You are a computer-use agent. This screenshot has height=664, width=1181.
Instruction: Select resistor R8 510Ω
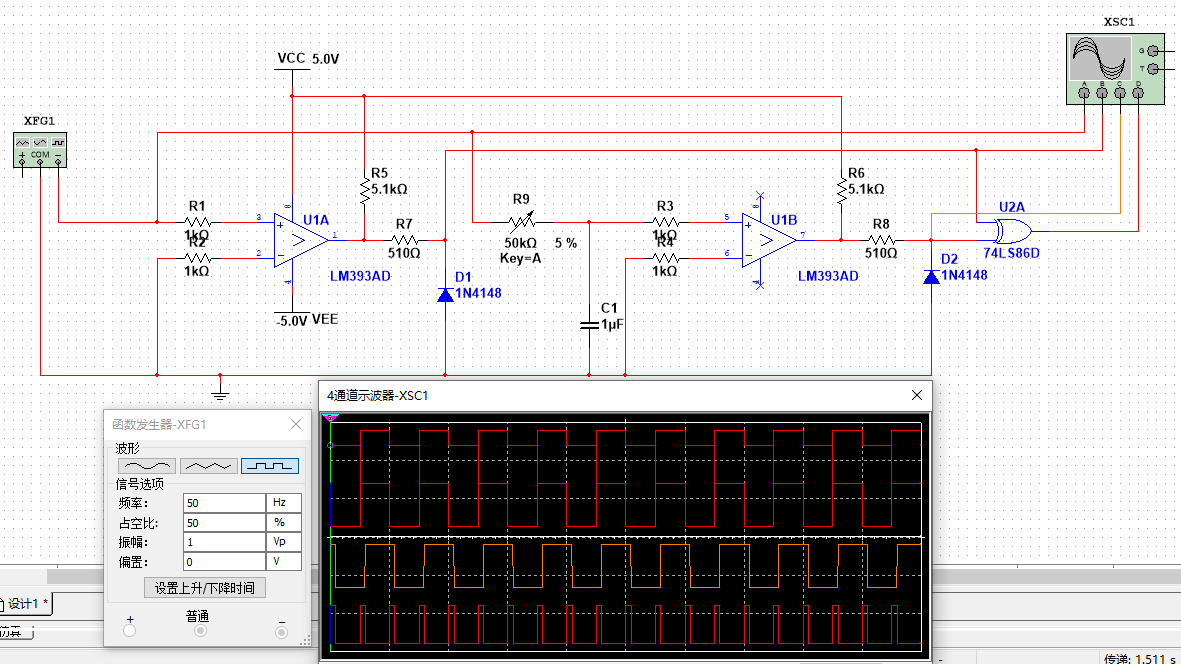pos(881,240)
